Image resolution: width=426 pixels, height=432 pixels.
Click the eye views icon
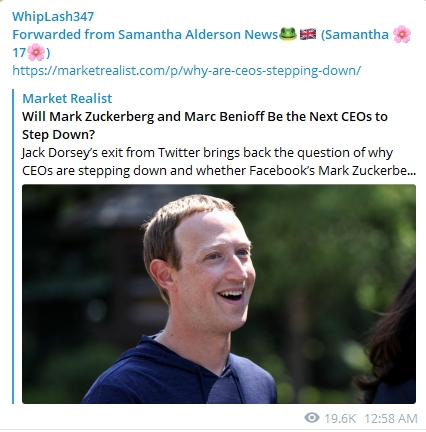pos(312,417)
